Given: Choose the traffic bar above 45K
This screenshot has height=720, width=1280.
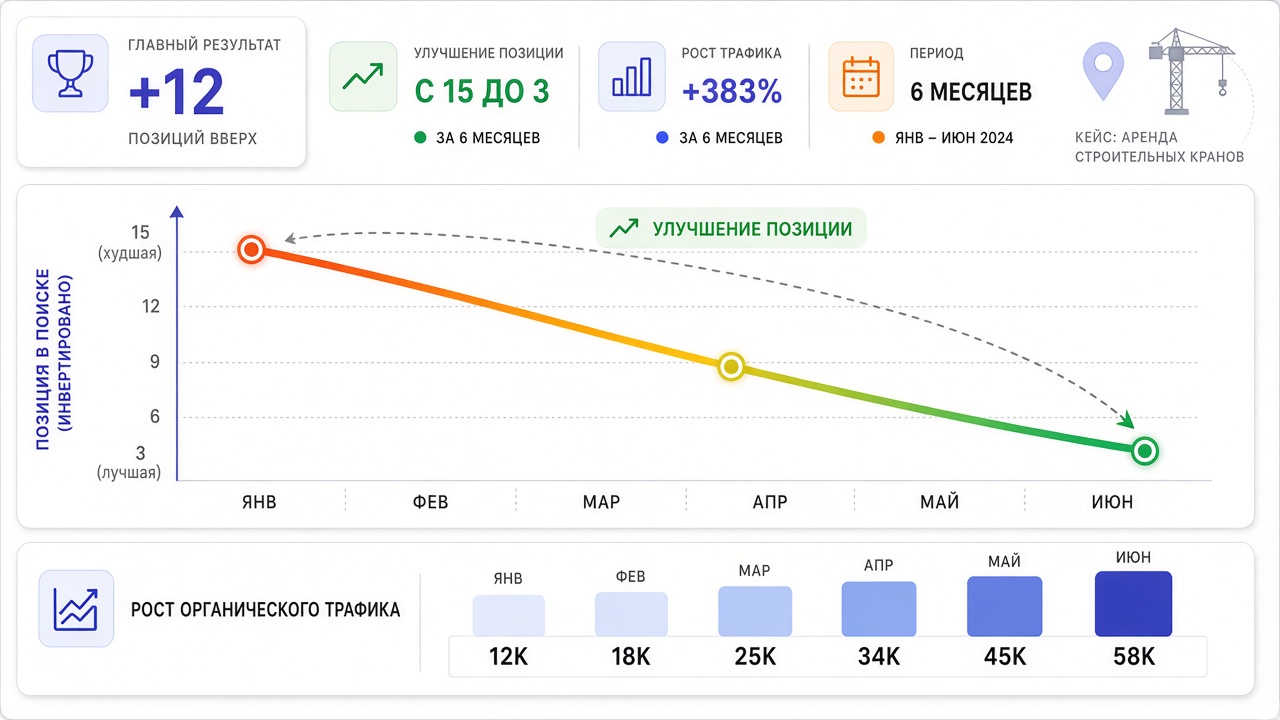Looking at the screenshot, I should pyautogui.click(x=1005, y=606).
